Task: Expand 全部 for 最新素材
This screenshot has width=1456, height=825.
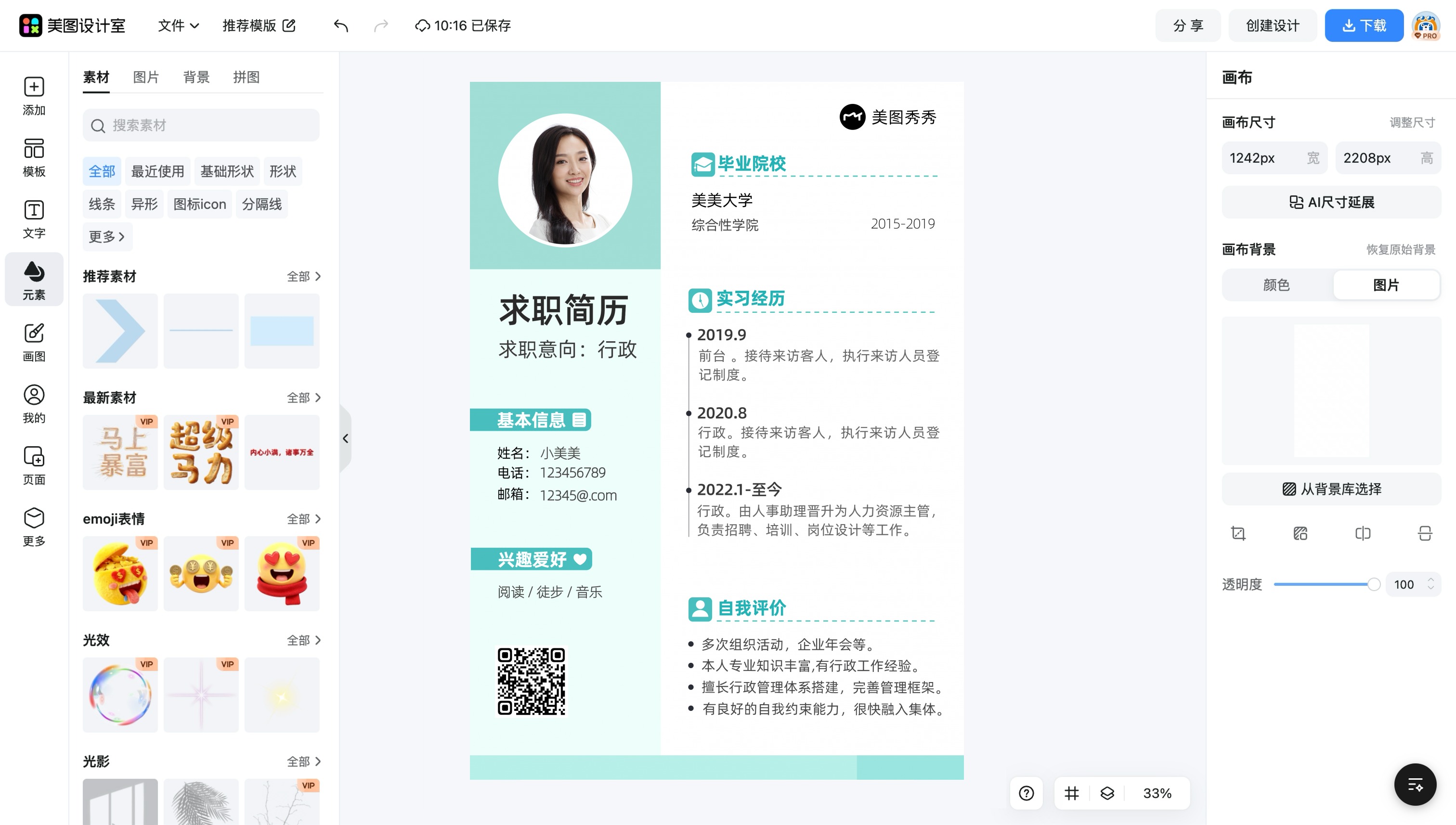Action: [304, 398]
